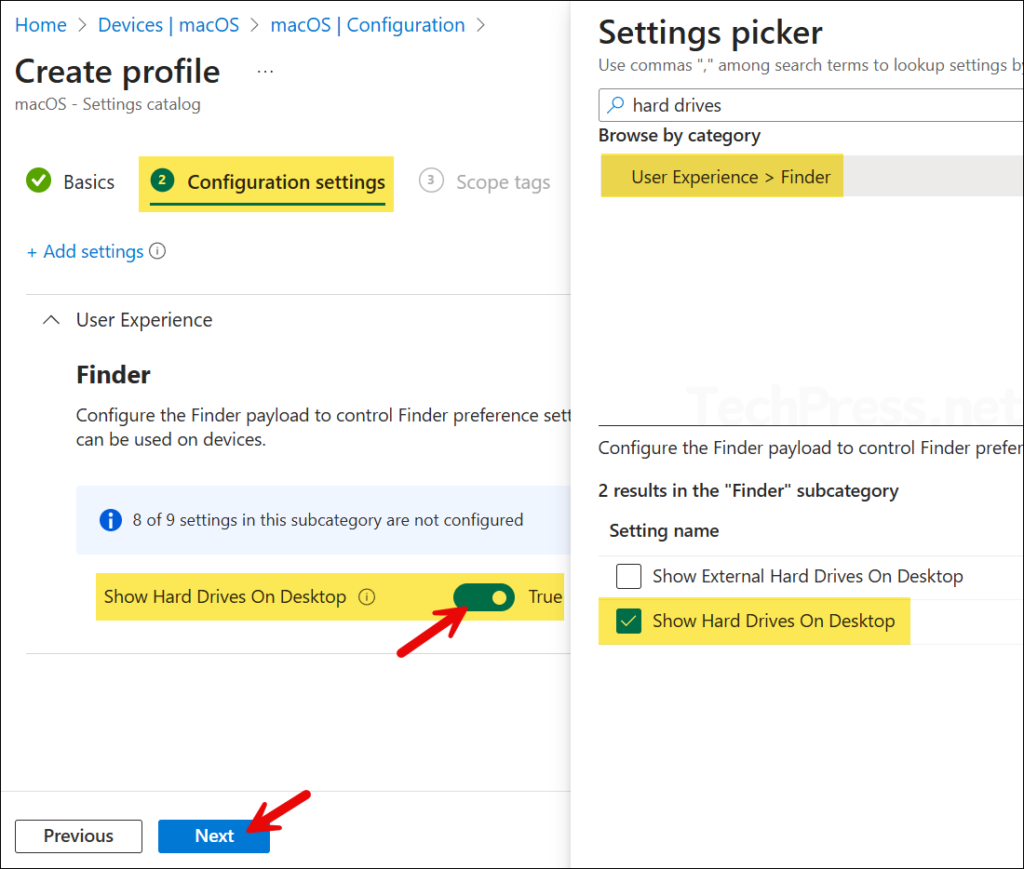Viewport: 1024px width, 869px height.
Task: Click the Setting name column header
Action: click(664, 531)
